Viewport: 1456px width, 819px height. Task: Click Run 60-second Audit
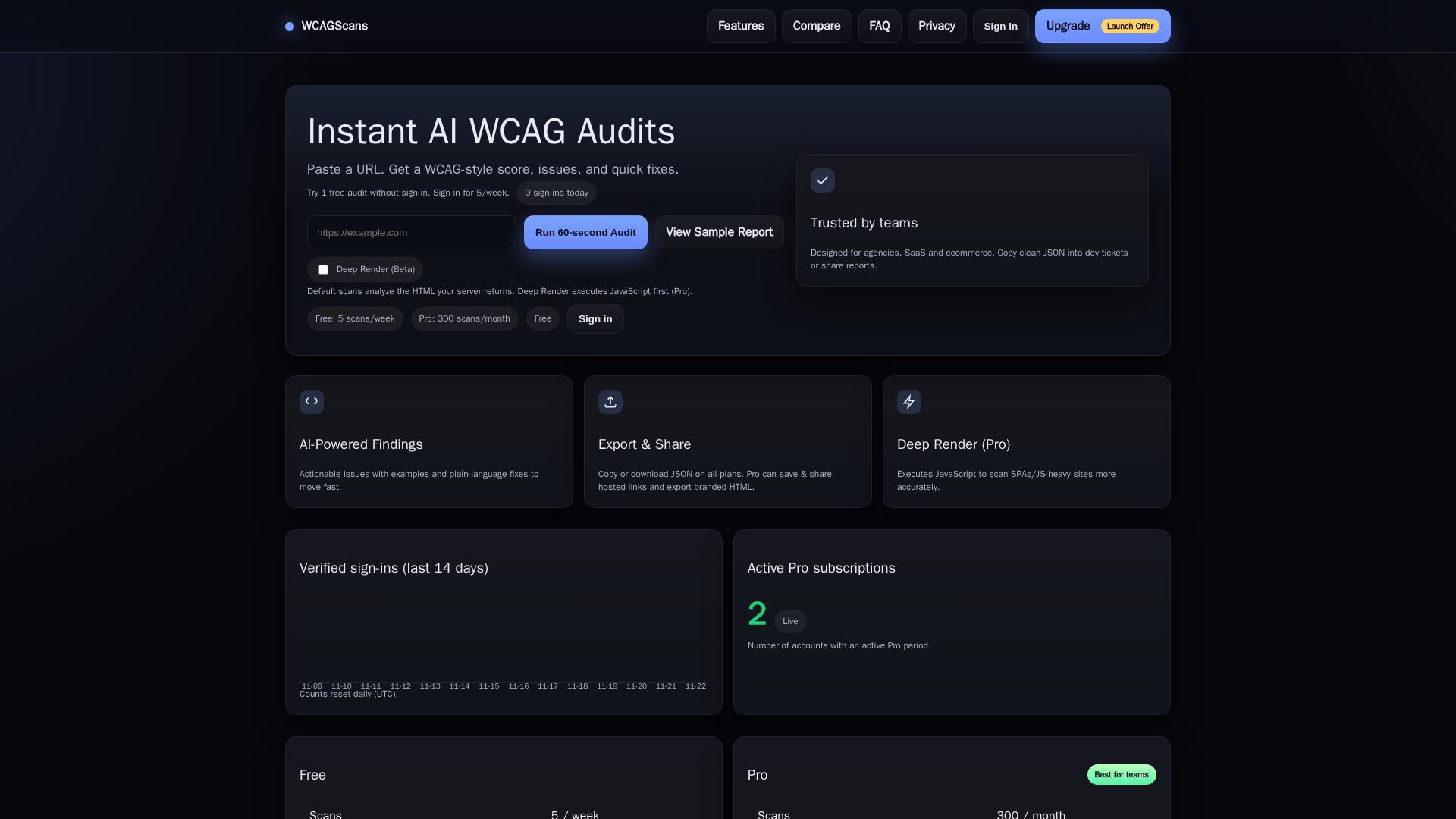click(585, 233)
